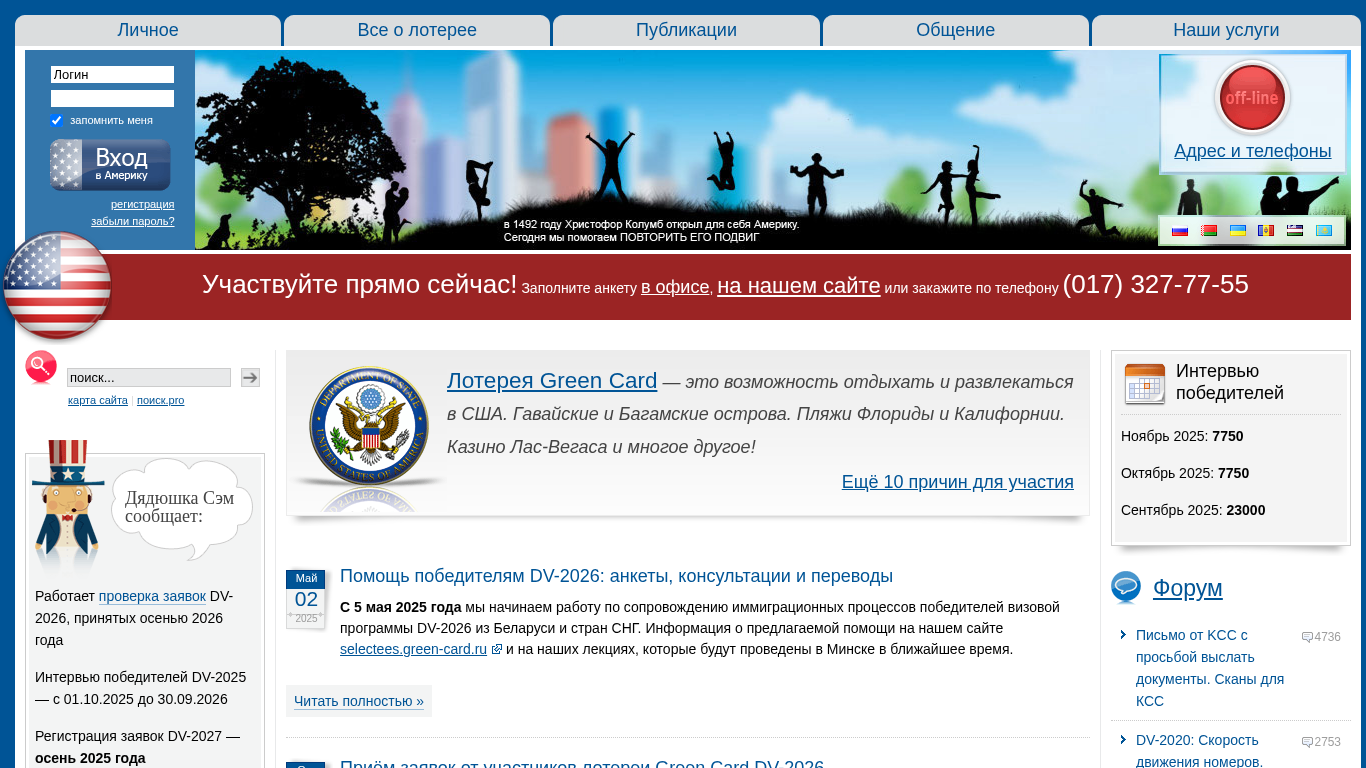This screenshot has width=1366, height=768.
Task: Open 'Адрес и телефоны' link
Action: click(x=1252, y=151)
